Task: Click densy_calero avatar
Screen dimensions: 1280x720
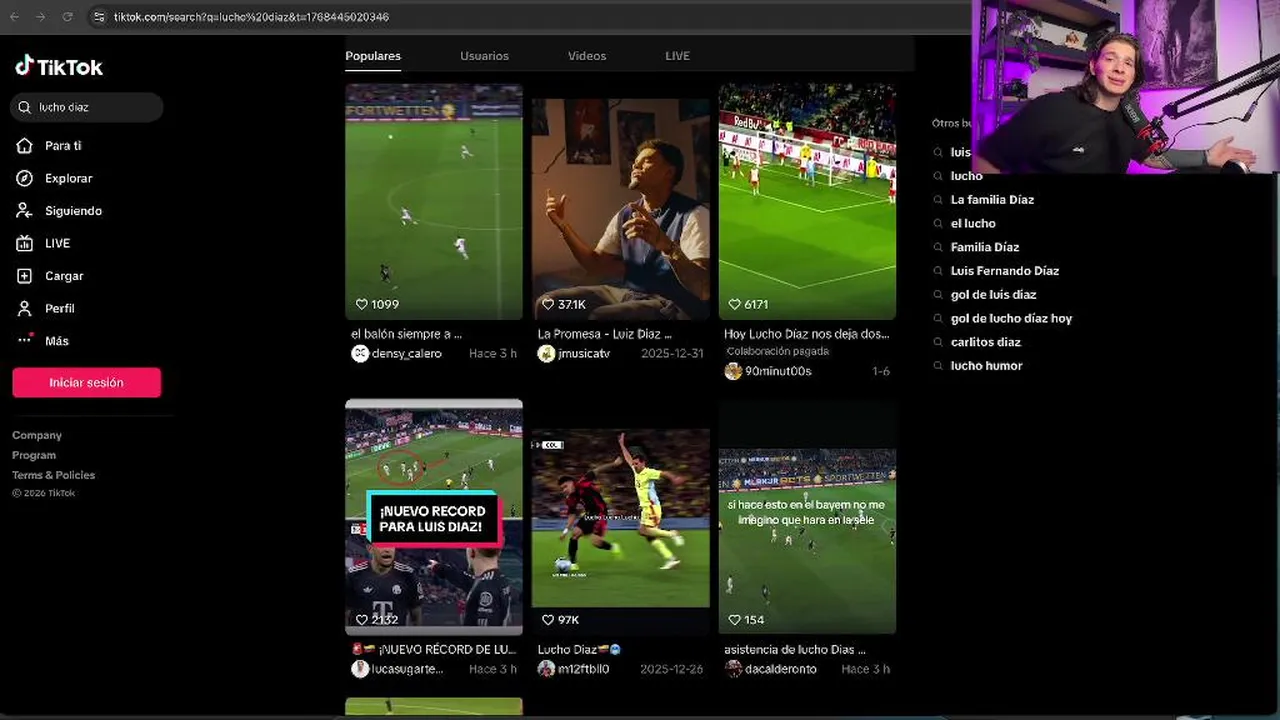Action: [360, 353]
